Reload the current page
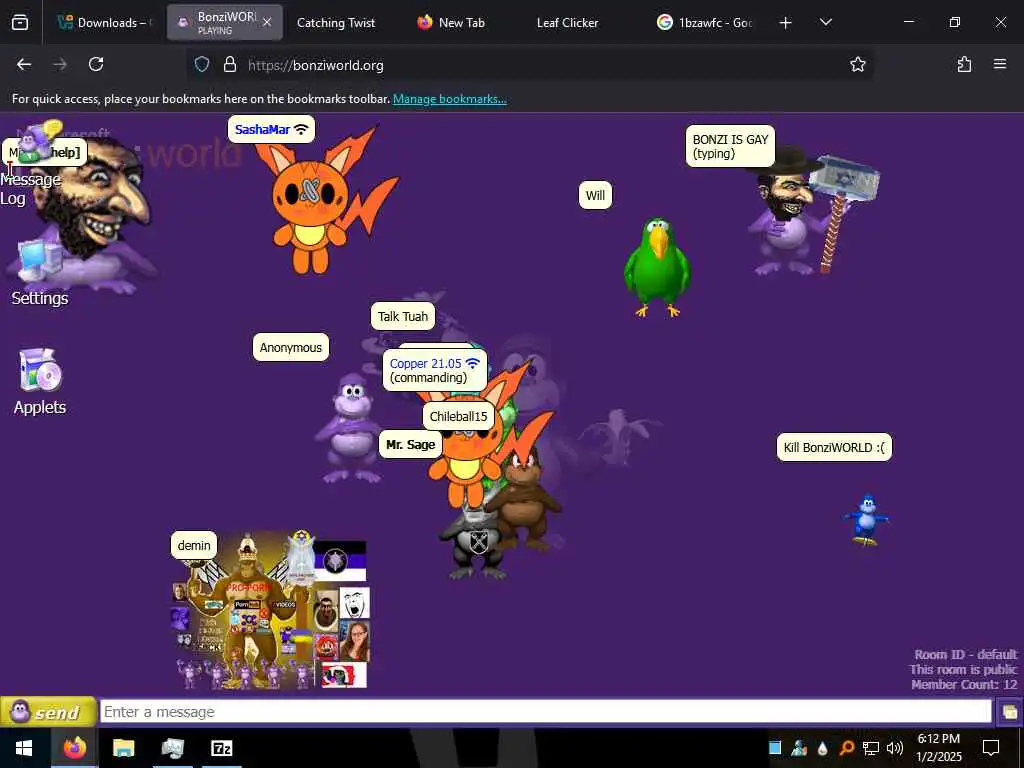1024x768 pixels. (96, 64)
